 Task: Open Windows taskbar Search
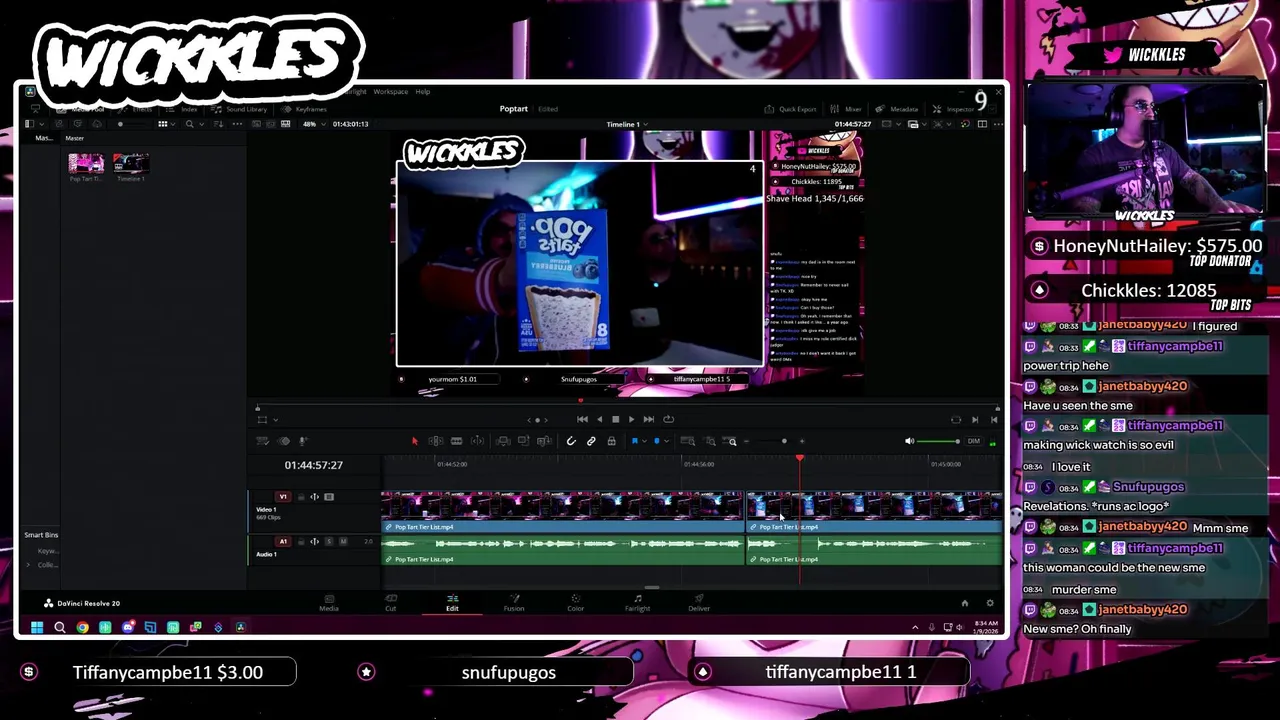click(59, 627)
